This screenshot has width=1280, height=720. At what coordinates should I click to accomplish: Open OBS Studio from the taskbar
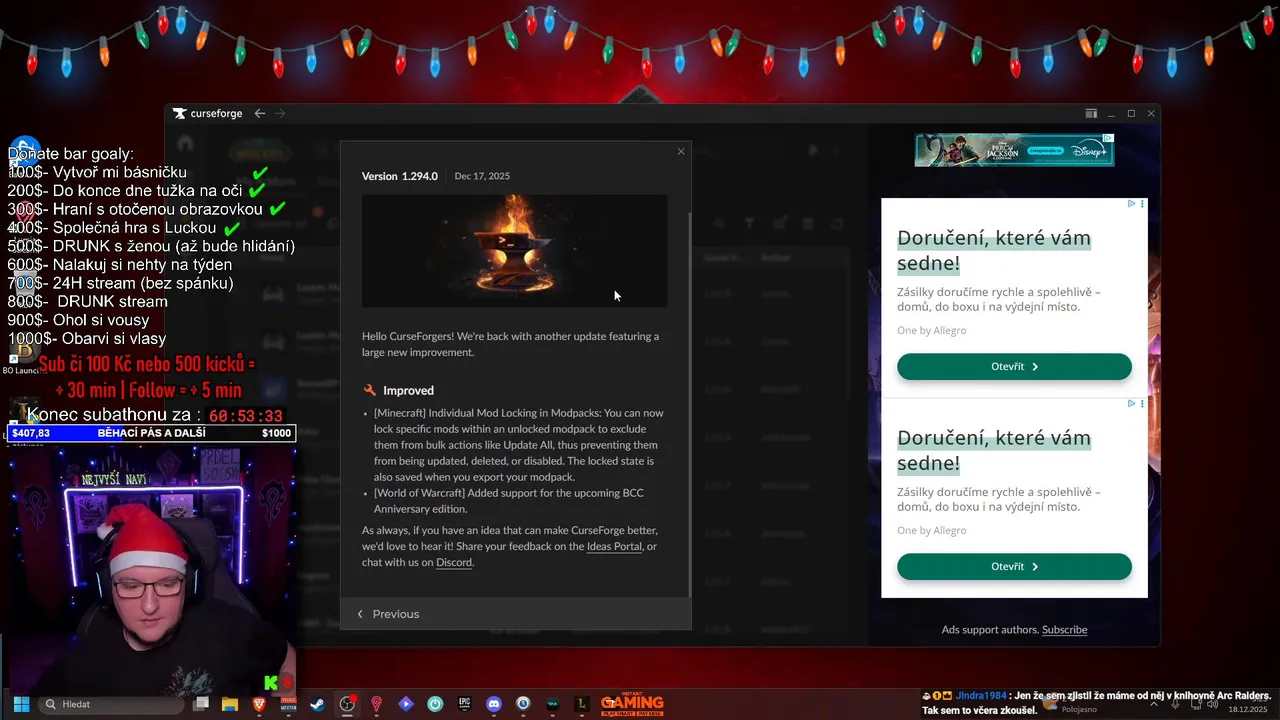(347, 704)
